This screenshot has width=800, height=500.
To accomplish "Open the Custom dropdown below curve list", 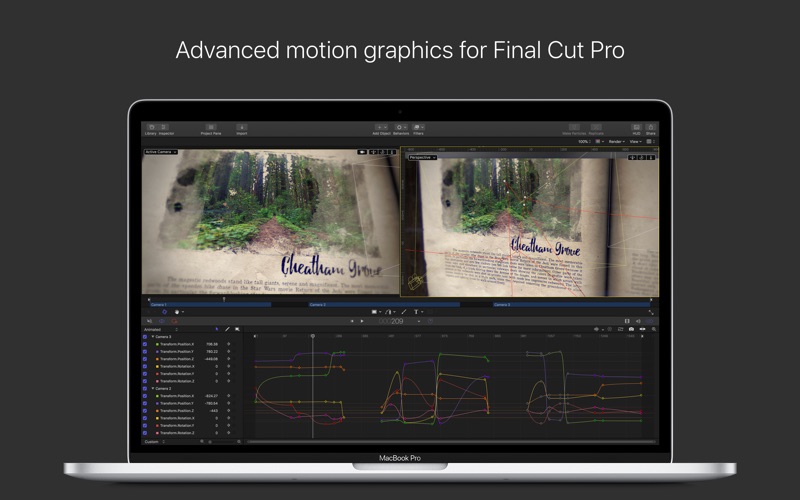I will 155,442.
